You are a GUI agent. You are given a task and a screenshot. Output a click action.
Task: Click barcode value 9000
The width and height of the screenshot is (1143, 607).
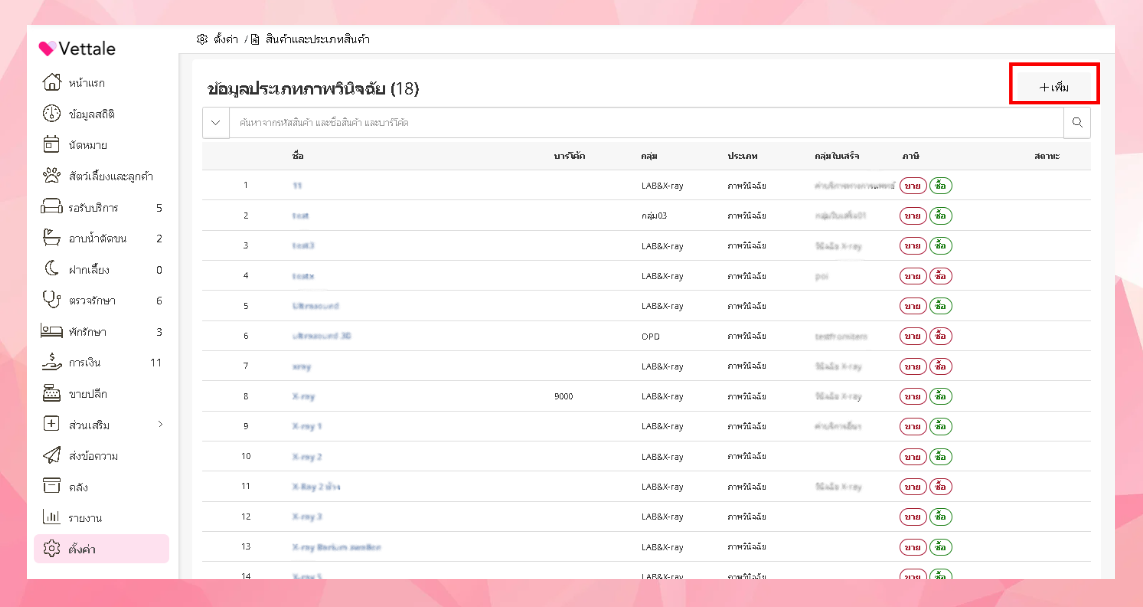[x=563, y=396]
